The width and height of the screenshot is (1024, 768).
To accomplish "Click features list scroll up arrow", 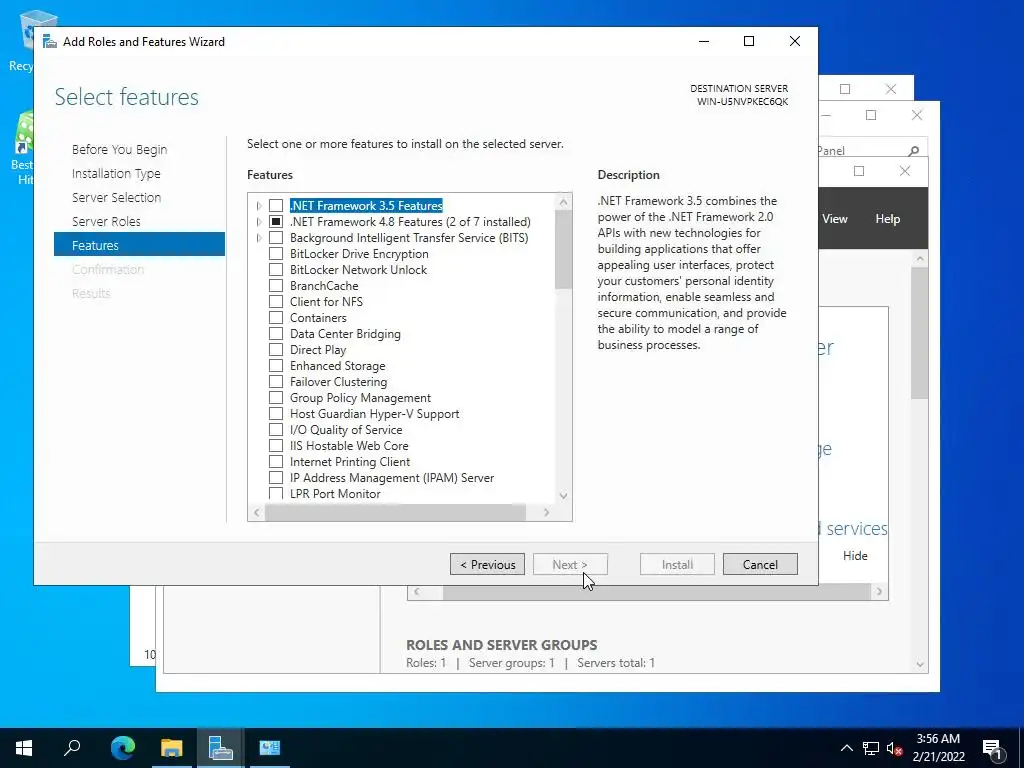I will pos(564,202).
